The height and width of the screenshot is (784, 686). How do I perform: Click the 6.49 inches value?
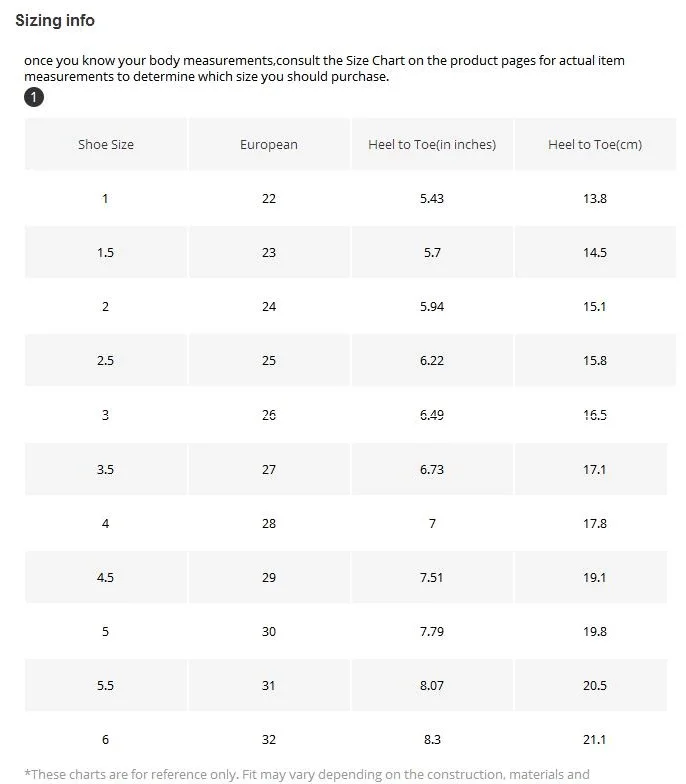tap(432, 415)
